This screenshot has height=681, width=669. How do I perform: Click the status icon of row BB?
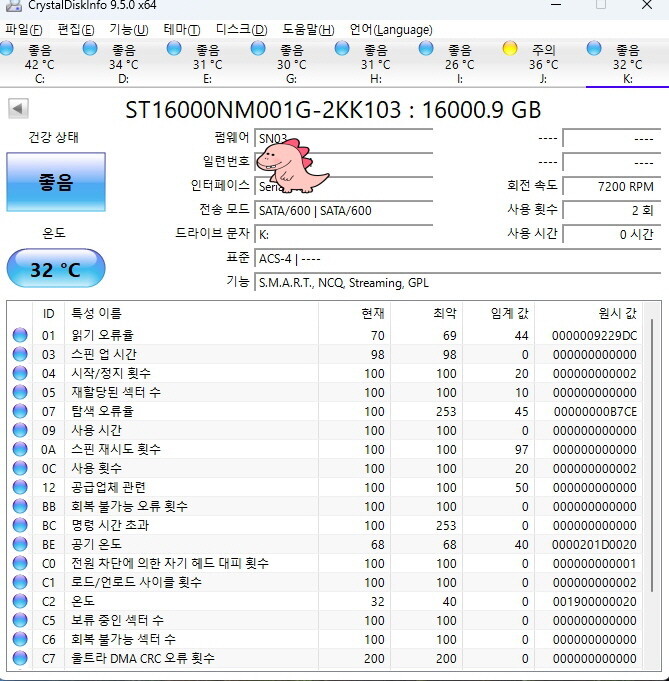pos(20,506)
